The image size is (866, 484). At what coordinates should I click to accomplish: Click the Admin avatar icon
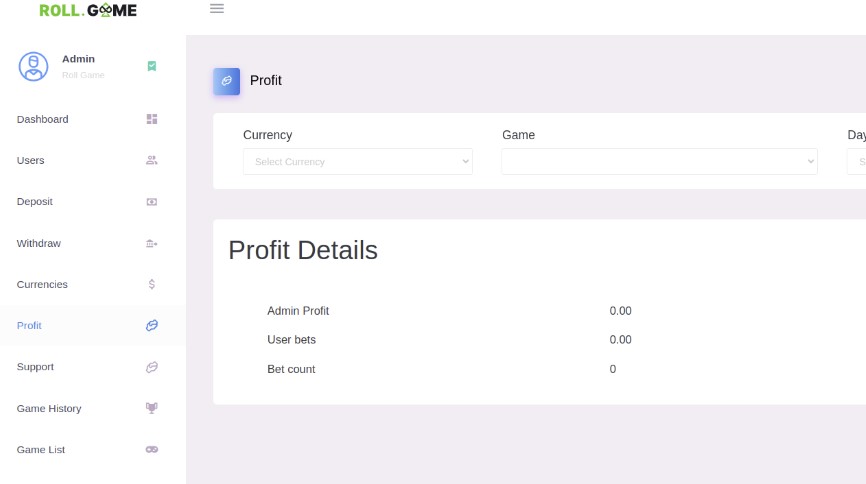tap(33, 66)
